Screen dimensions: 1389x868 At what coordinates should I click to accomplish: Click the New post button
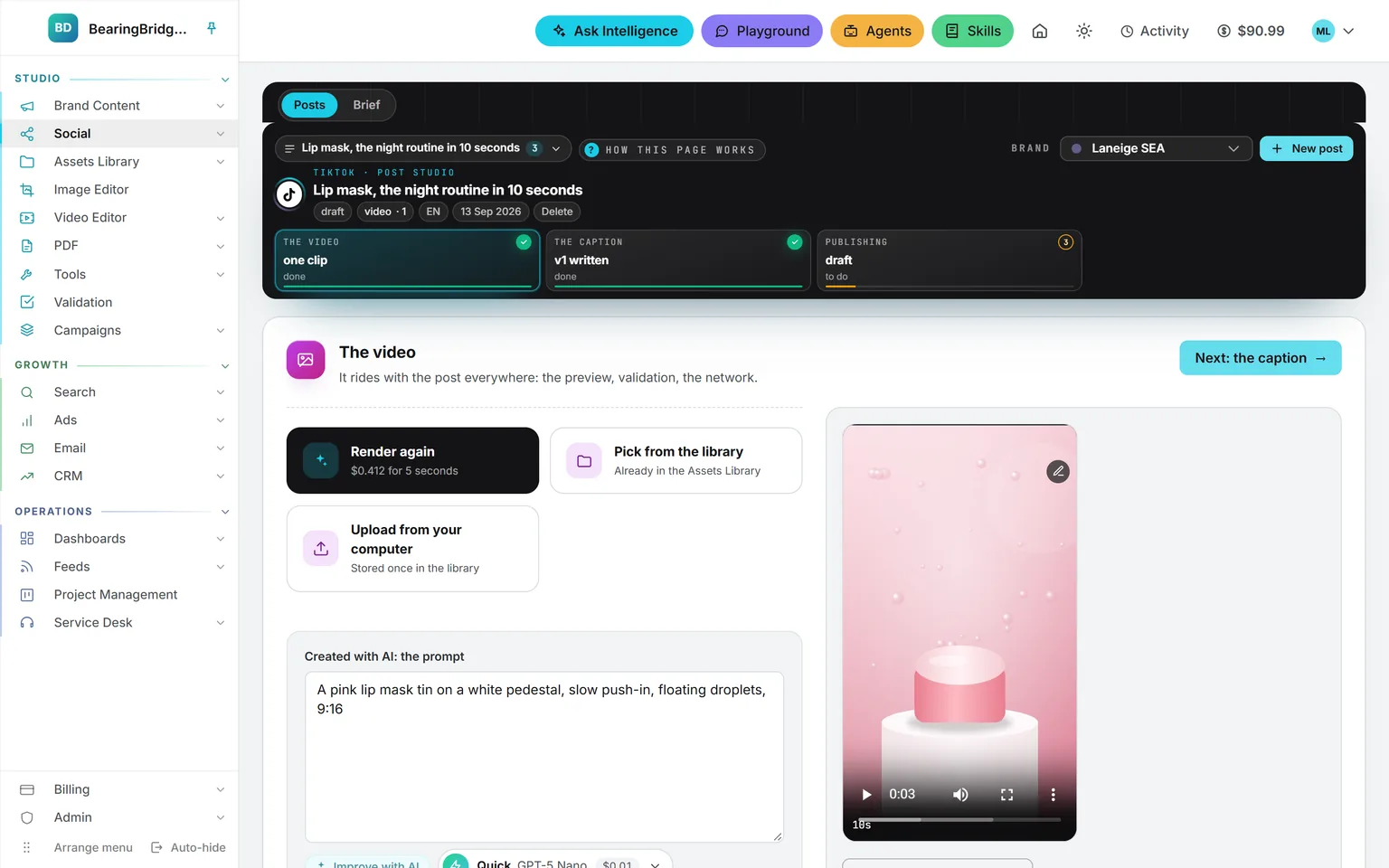1306,148
